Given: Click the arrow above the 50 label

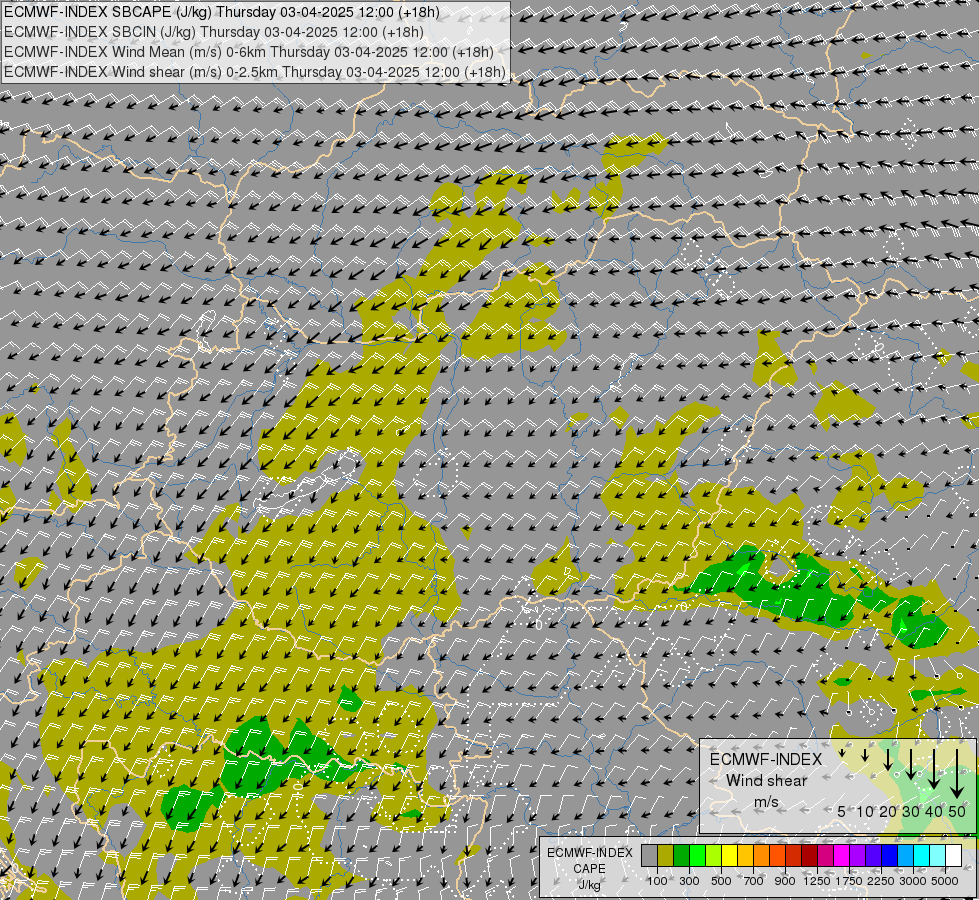Looking at the screenshot, I should (x=957, y=774).
